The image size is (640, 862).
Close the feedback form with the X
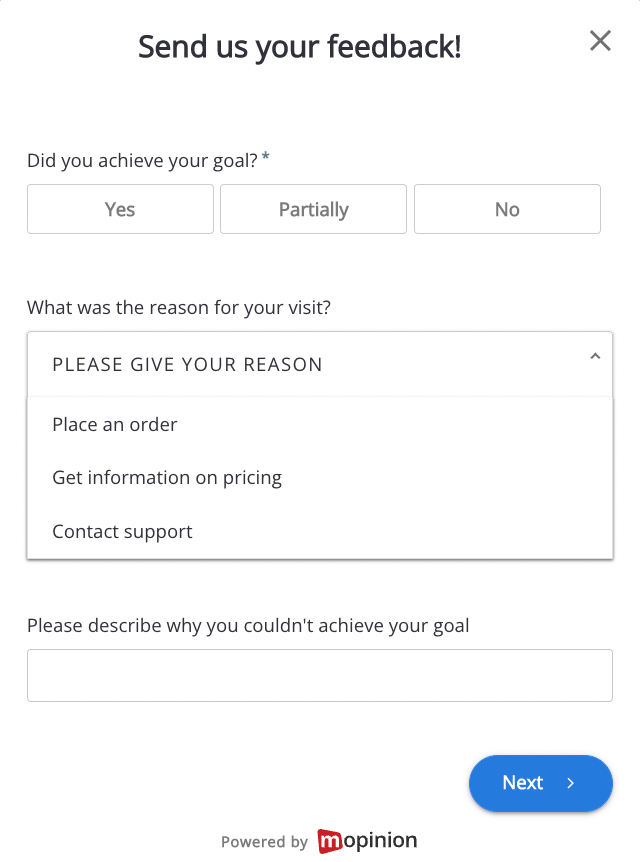pos(600,41)
